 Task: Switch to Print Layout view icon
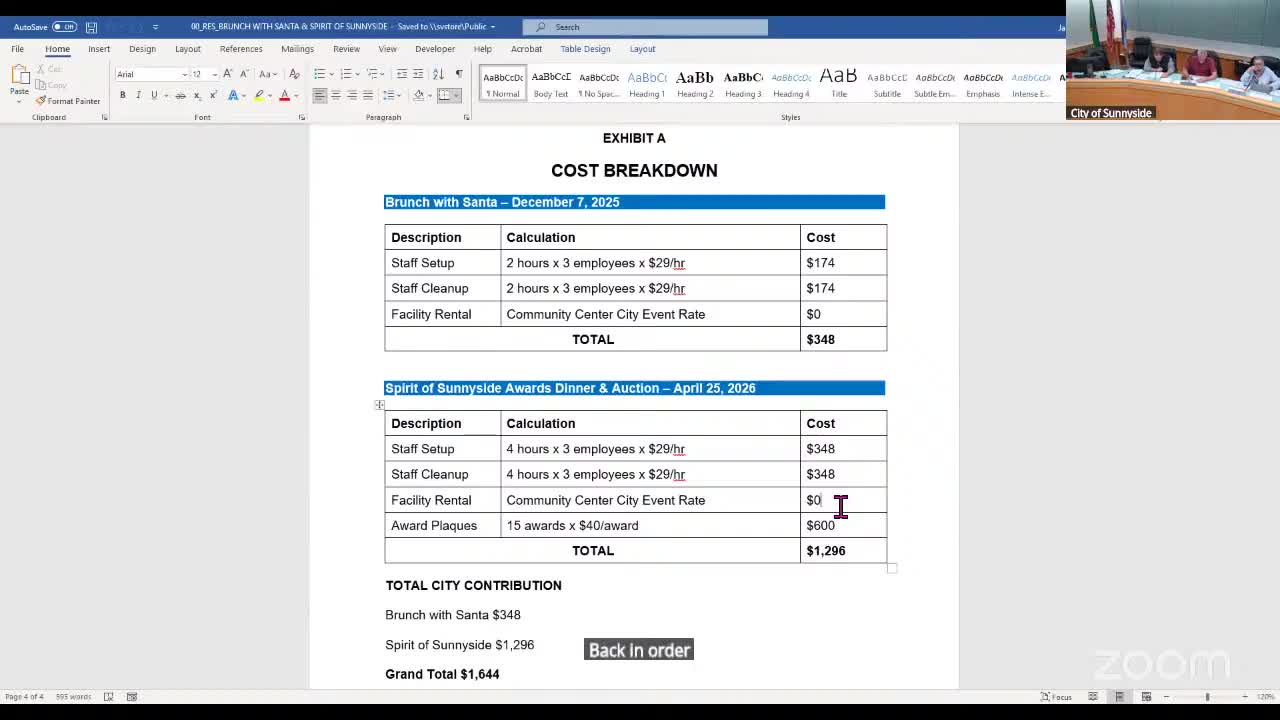[x=1120, y=697]
